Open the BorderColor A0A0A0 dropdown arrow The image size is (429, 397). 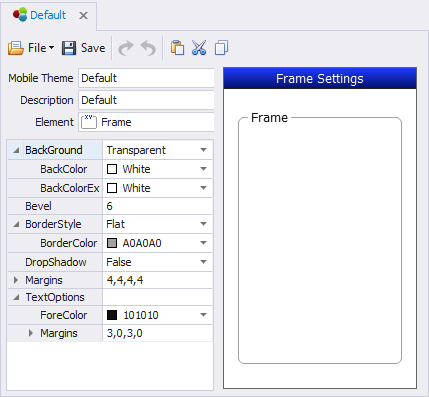tap(203, 243)
